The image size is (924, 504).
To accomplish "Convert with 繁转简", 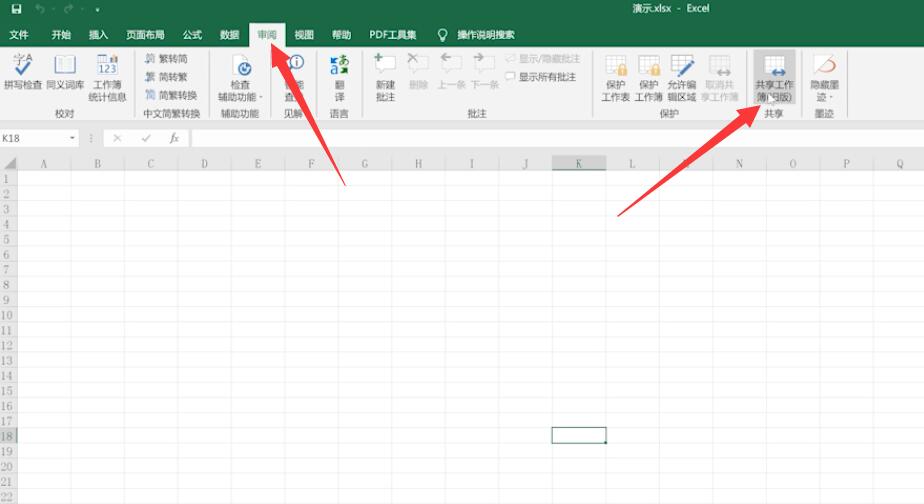I will 166,58.
